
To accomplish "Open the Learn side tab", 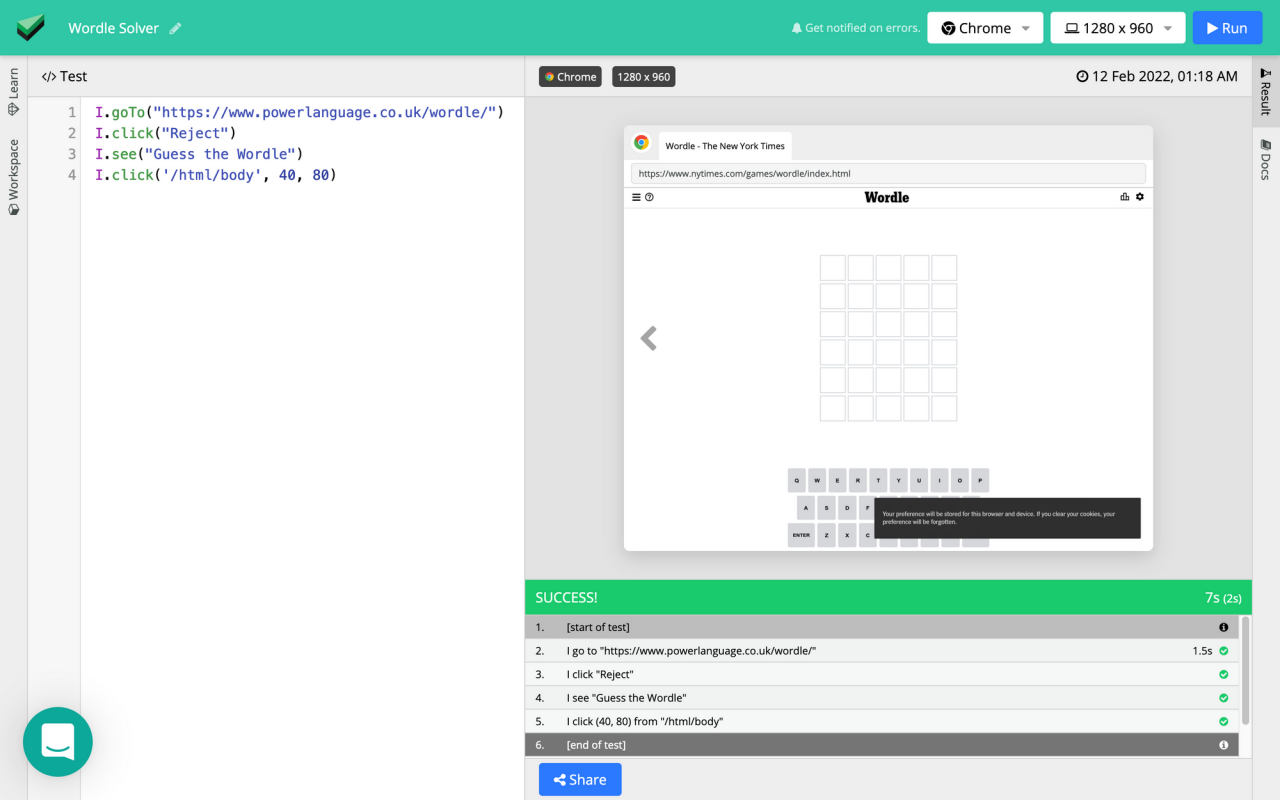I will coord(13,91).
